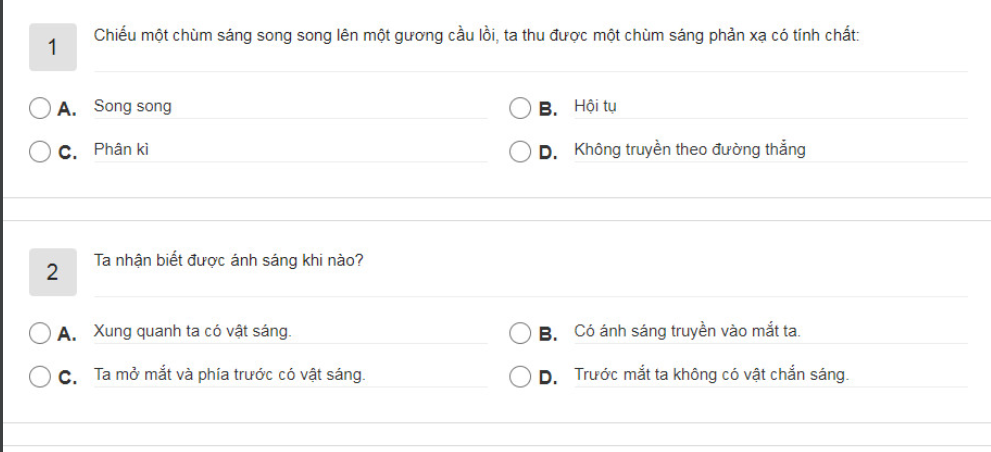Click the "Có ánh sáng truyền vào mắt ta" text
Viewport: 991px width, 452px height.
click(x=687, y=331)
